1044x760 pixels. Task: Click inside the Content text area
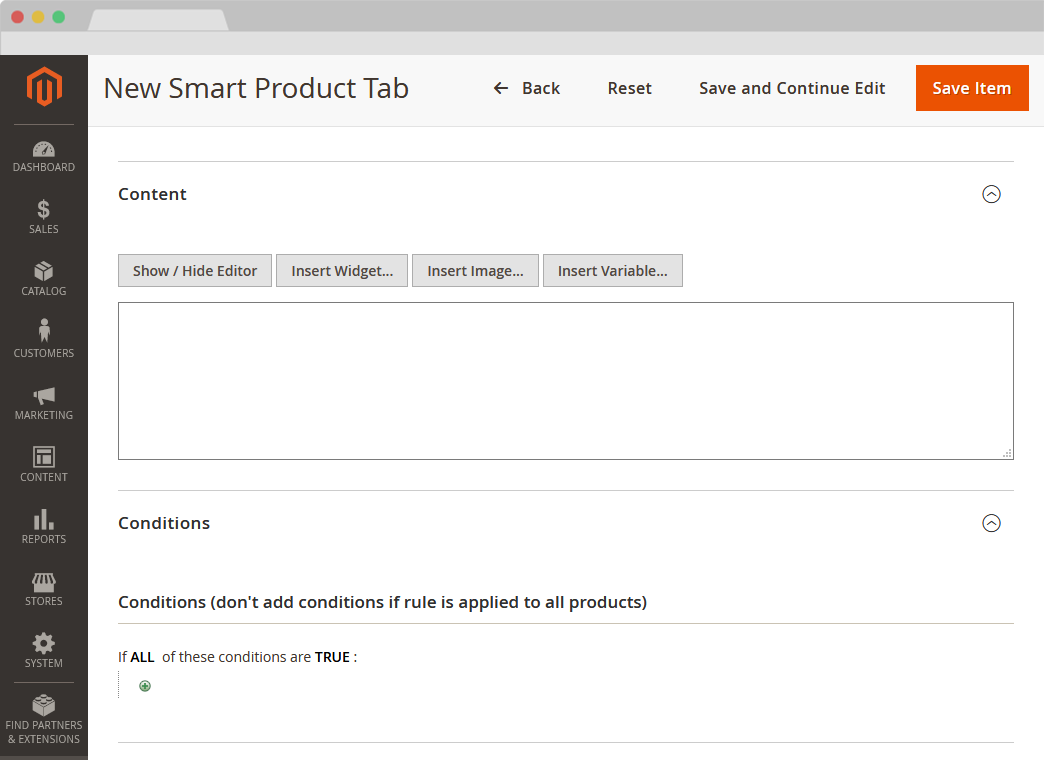(x=565, y=380)
